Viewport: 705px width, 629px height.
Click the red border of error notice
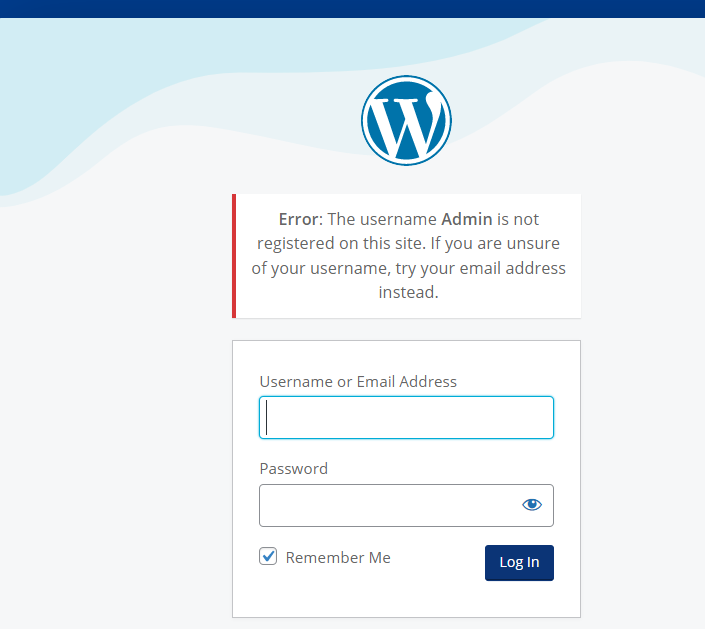[234, 256]
